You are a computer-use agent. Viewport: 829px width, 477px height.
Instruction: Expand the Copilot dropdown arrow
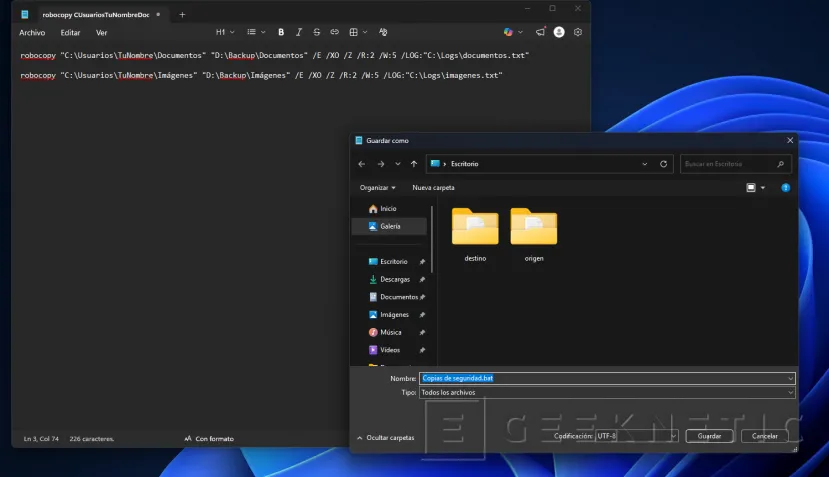[x=520, y=32]
